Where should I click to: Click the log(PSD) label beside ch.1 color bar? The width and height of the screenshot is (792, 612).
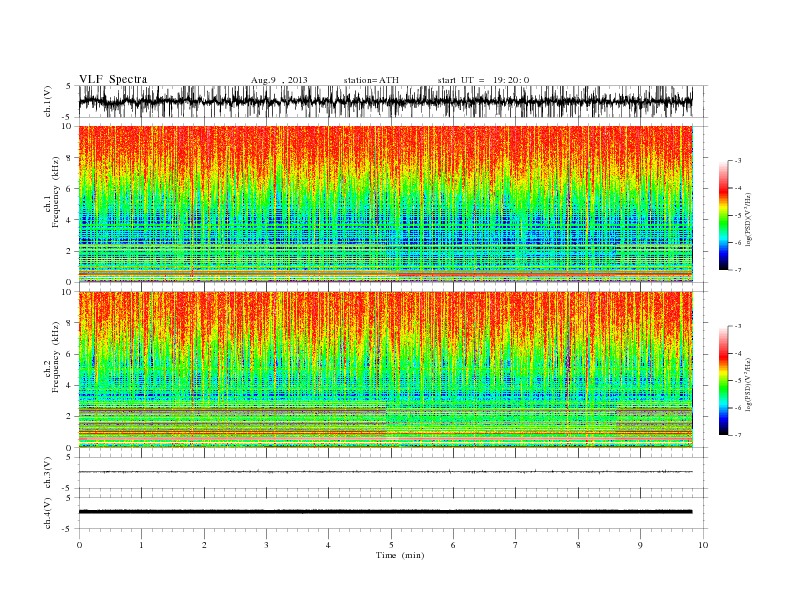click(749, 219)
